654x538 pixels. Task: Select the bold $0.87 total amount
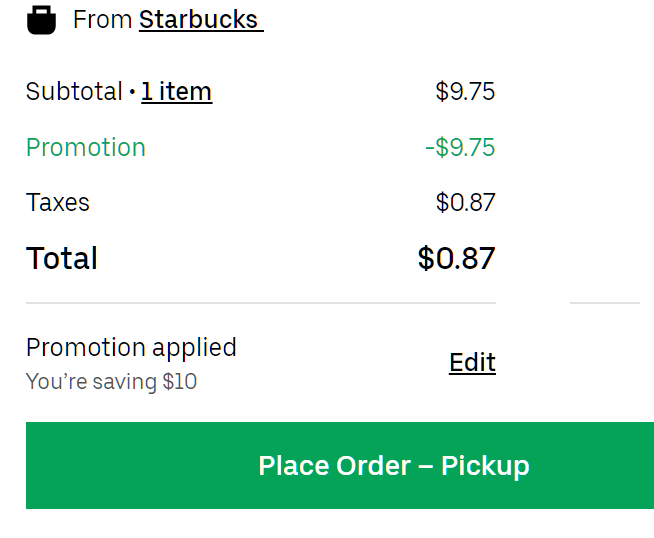[457, 258]
